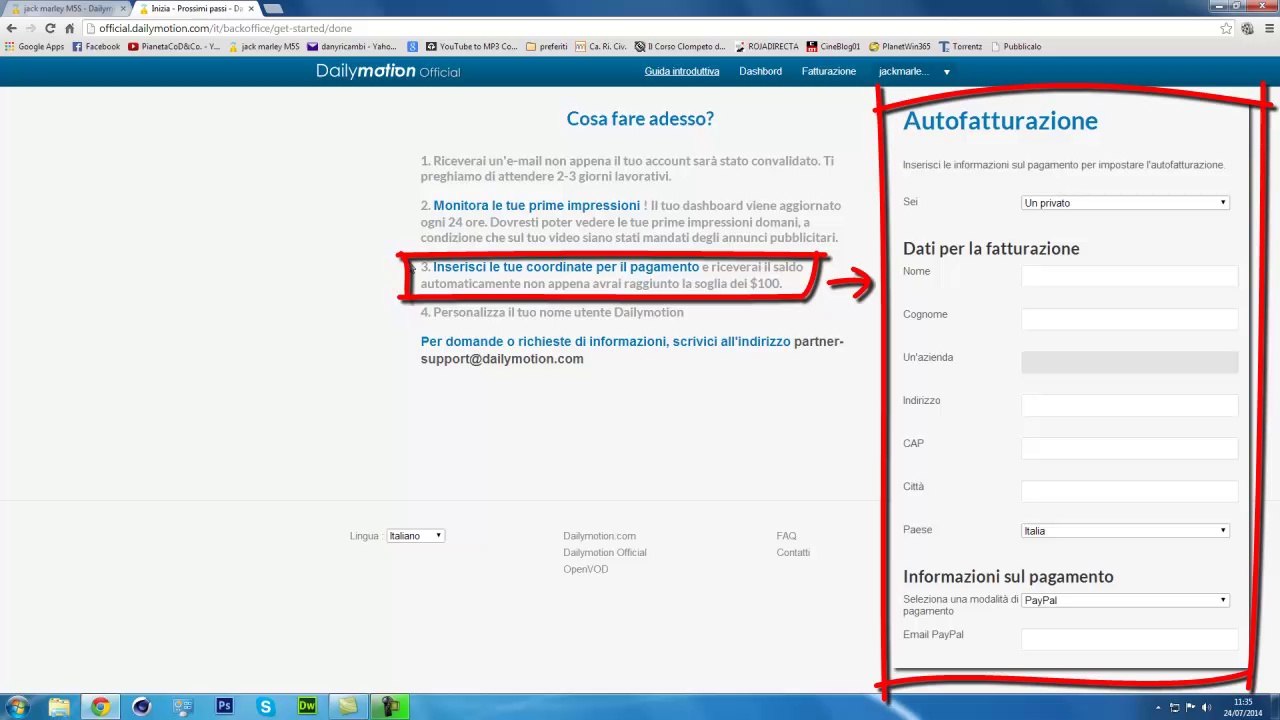Open Windows Start menu

tap(17, 707)
